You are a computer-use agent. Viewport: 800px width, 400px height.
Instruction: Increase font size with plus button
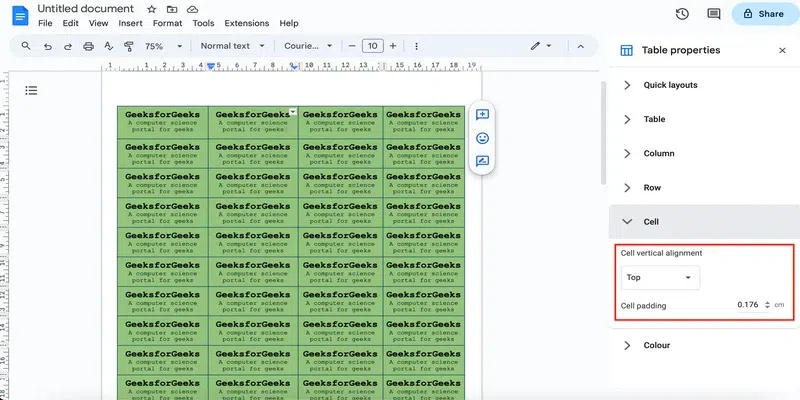[x=393, y=46]
